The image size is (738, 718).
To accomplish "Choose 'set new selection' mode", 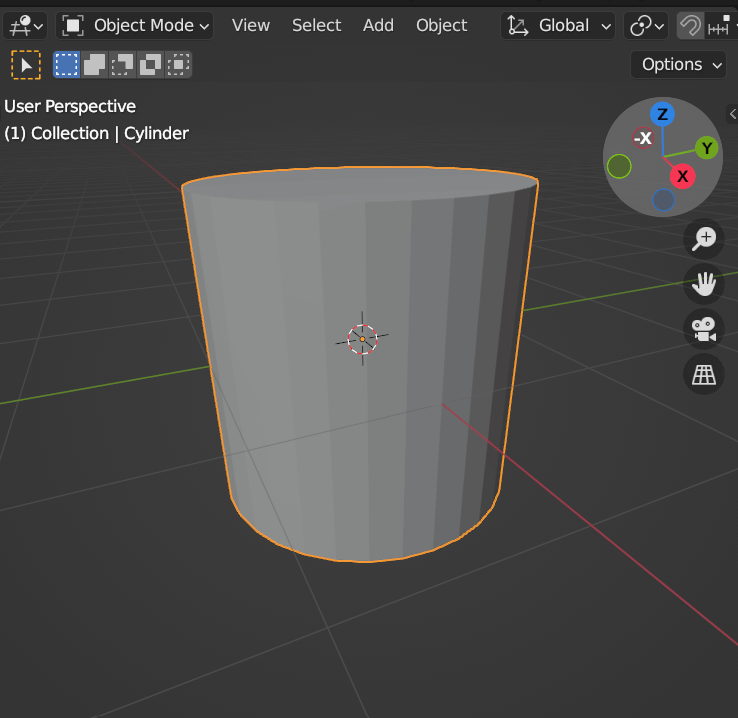I will click(66, 64).
